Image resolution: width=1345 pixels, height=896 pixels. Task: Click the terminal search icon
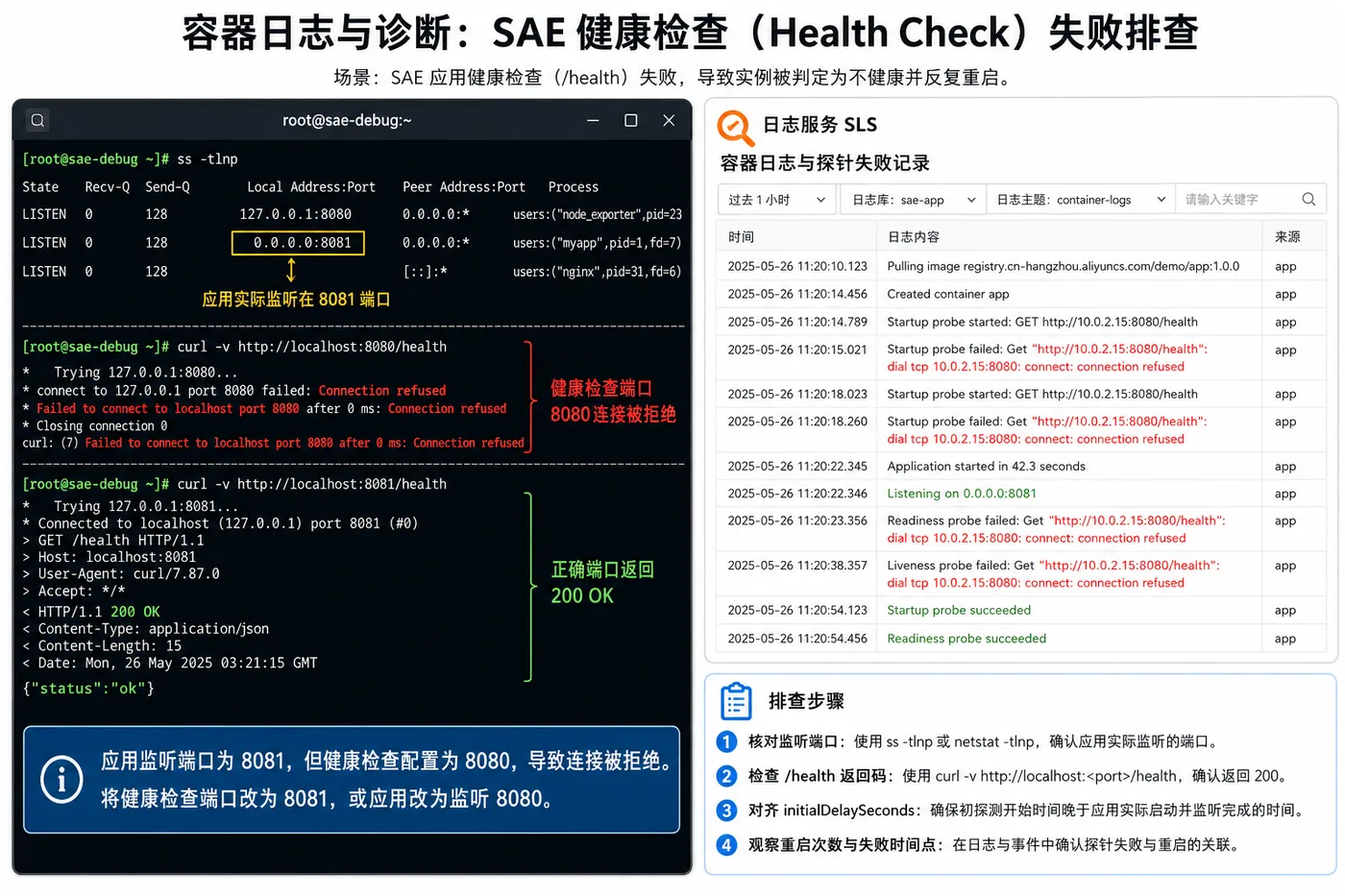pos(37,120)
